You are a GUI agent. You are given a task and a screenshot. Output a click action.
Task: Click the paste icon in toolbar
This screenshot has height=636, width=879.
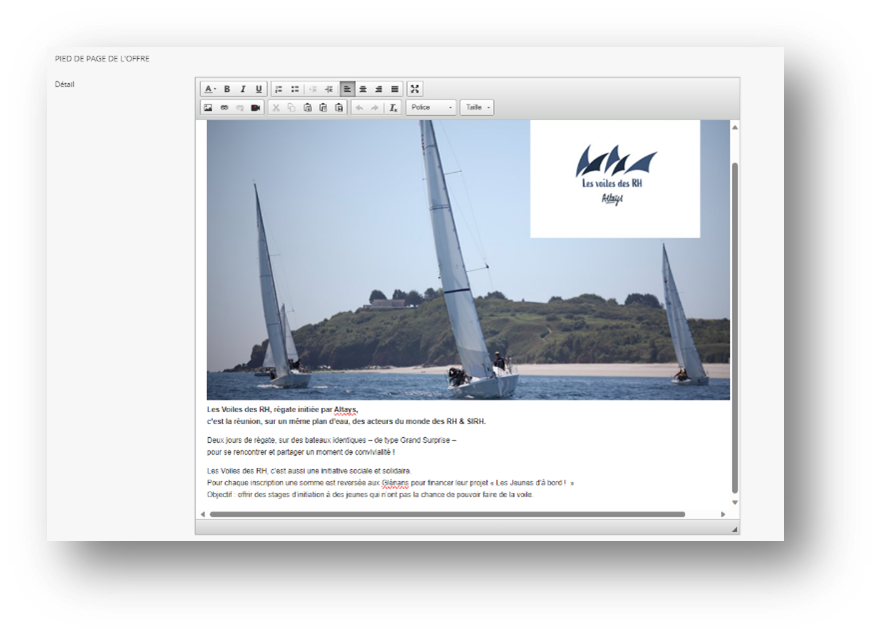pos(308,107)
